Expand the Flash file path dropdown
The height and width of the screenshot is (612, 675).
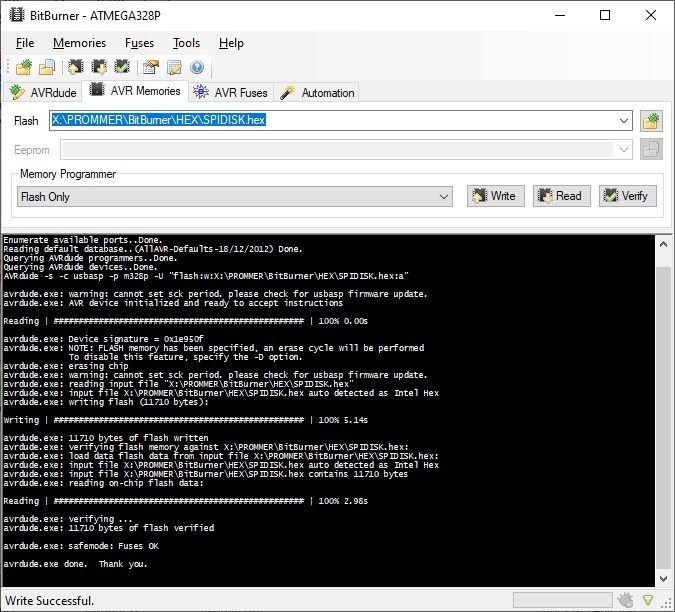tap(623, 121)
